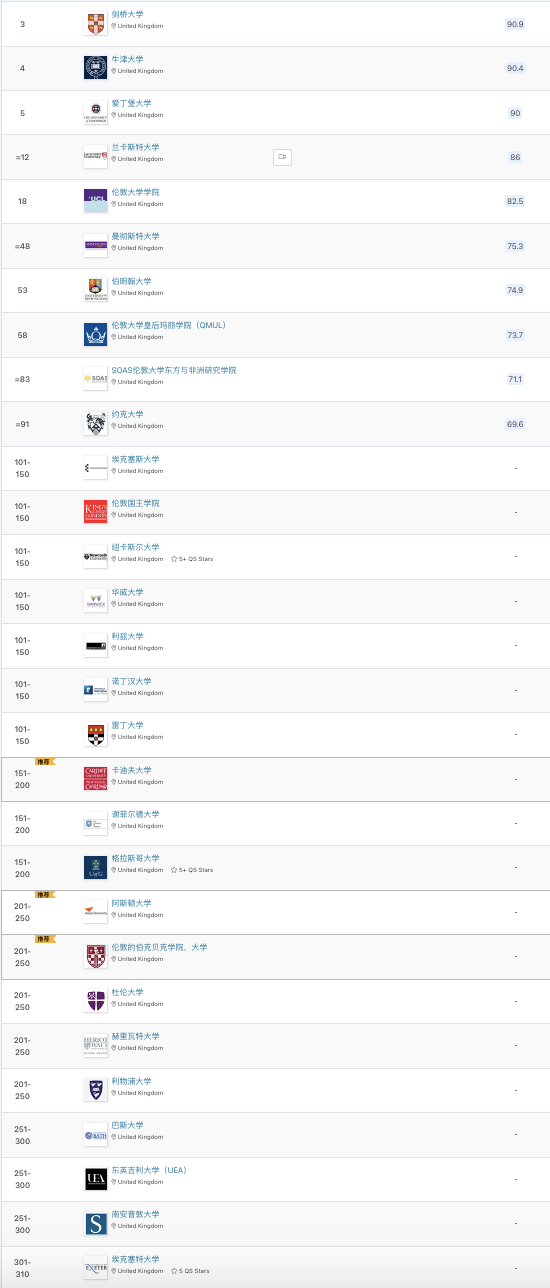
Task: Click the QS Stars star icon beside 纽卡斯尔大学
Action: point(174,559)
